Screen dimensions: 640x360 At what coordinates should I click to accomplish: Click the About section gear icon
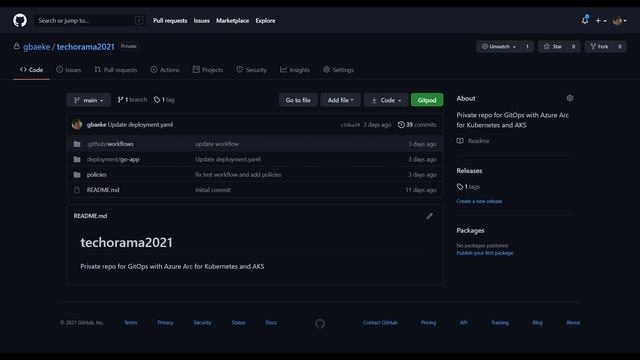[x=570, y=98]
